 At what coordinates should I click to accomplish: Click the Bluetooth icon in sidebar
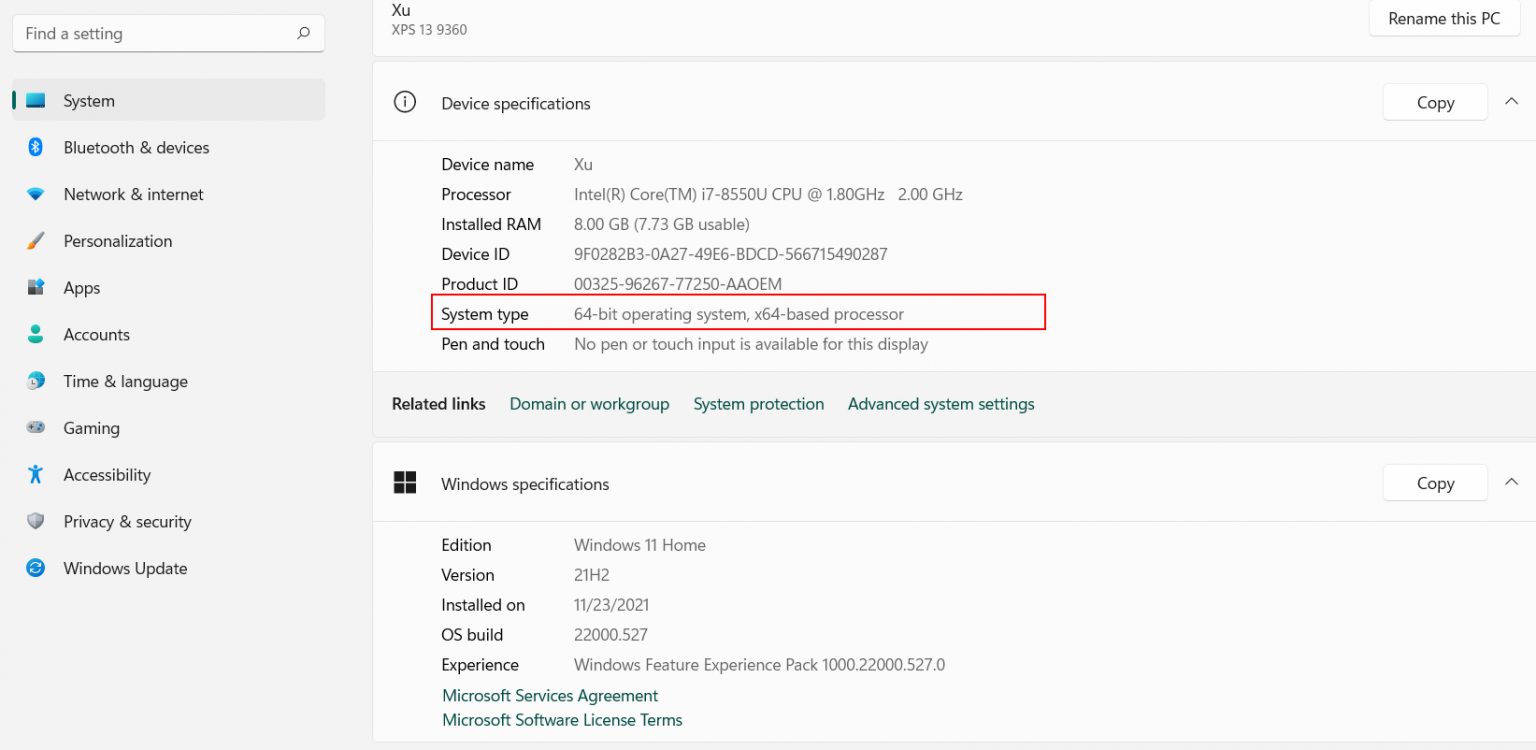(x=36, y=148)
